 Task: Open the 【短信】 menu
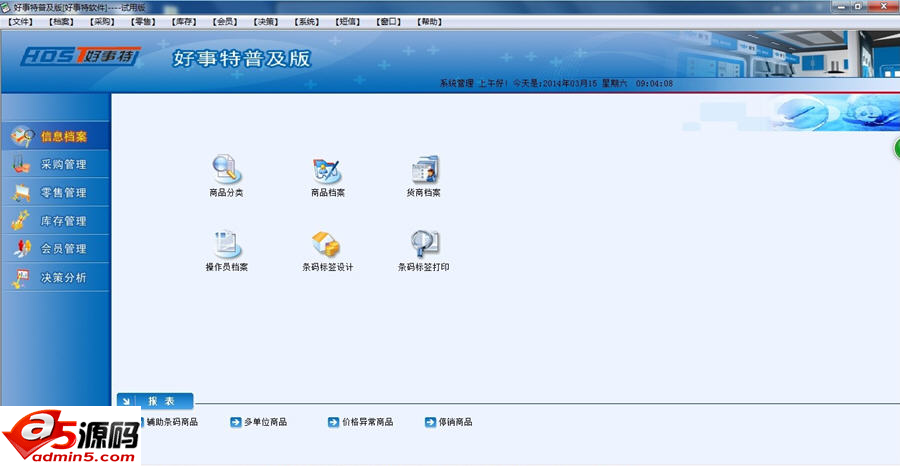348,22
